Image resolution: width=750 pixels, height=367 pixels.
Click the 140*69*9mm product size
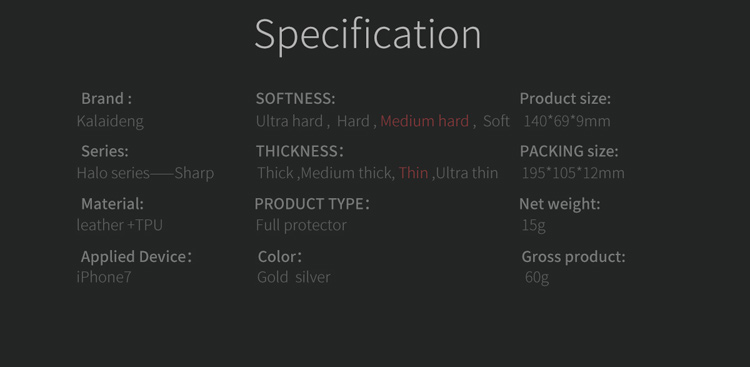[x=567, y=121]
